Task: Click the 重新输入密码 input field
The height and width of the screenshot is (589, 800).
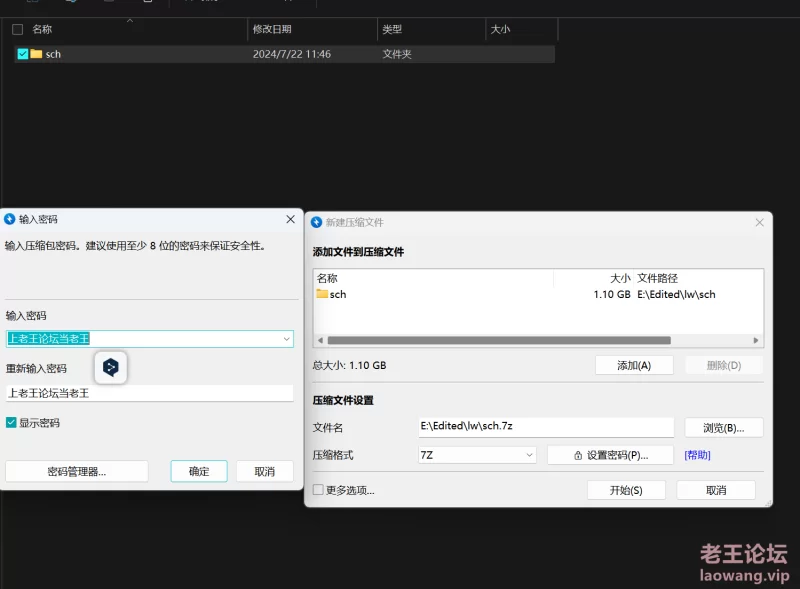Action: [150, 393]
